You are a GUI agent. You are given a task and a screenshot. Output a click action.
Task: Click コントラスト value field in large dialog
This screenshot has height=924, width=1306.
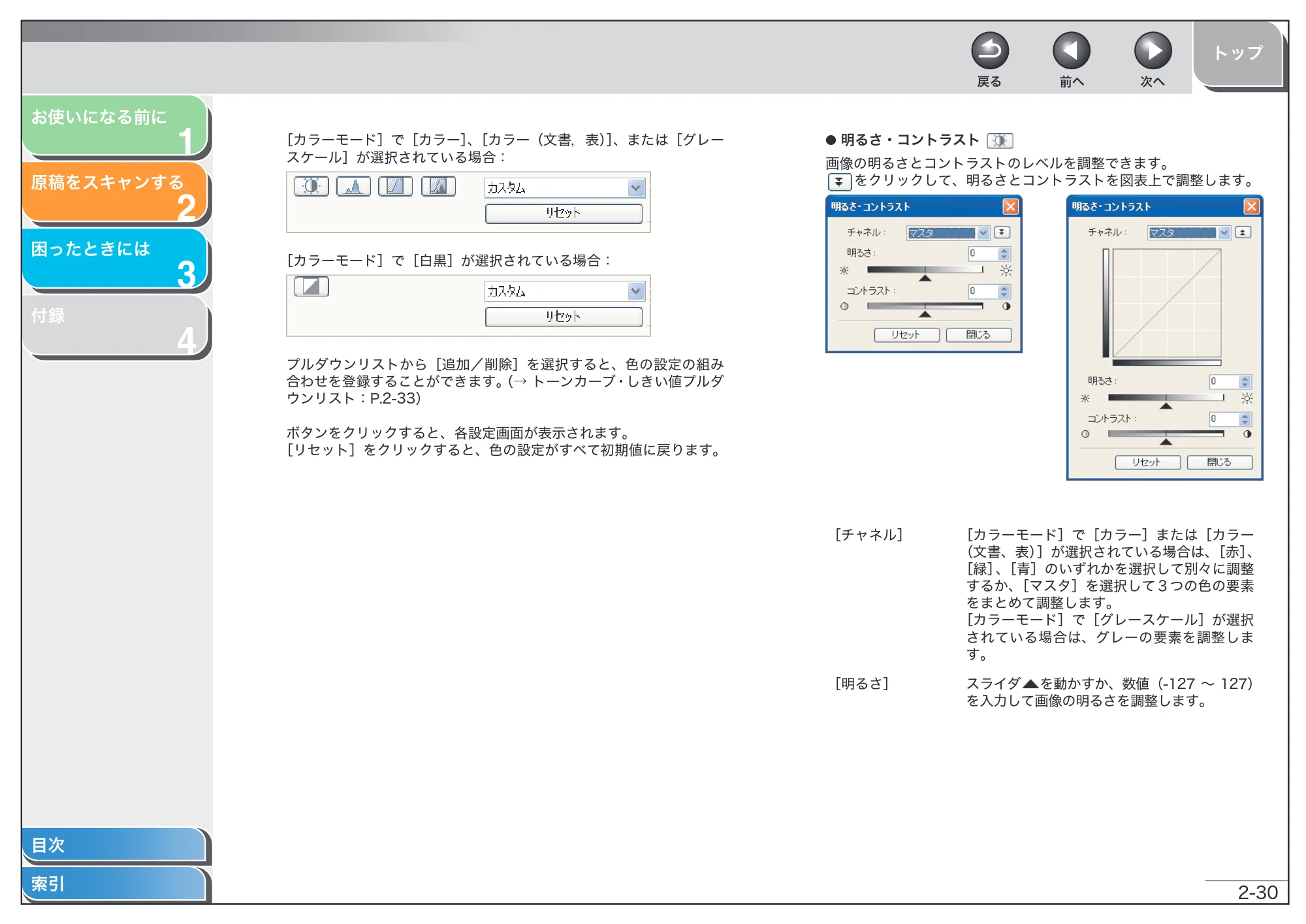pyautogui.click(x=1224, y=419)
